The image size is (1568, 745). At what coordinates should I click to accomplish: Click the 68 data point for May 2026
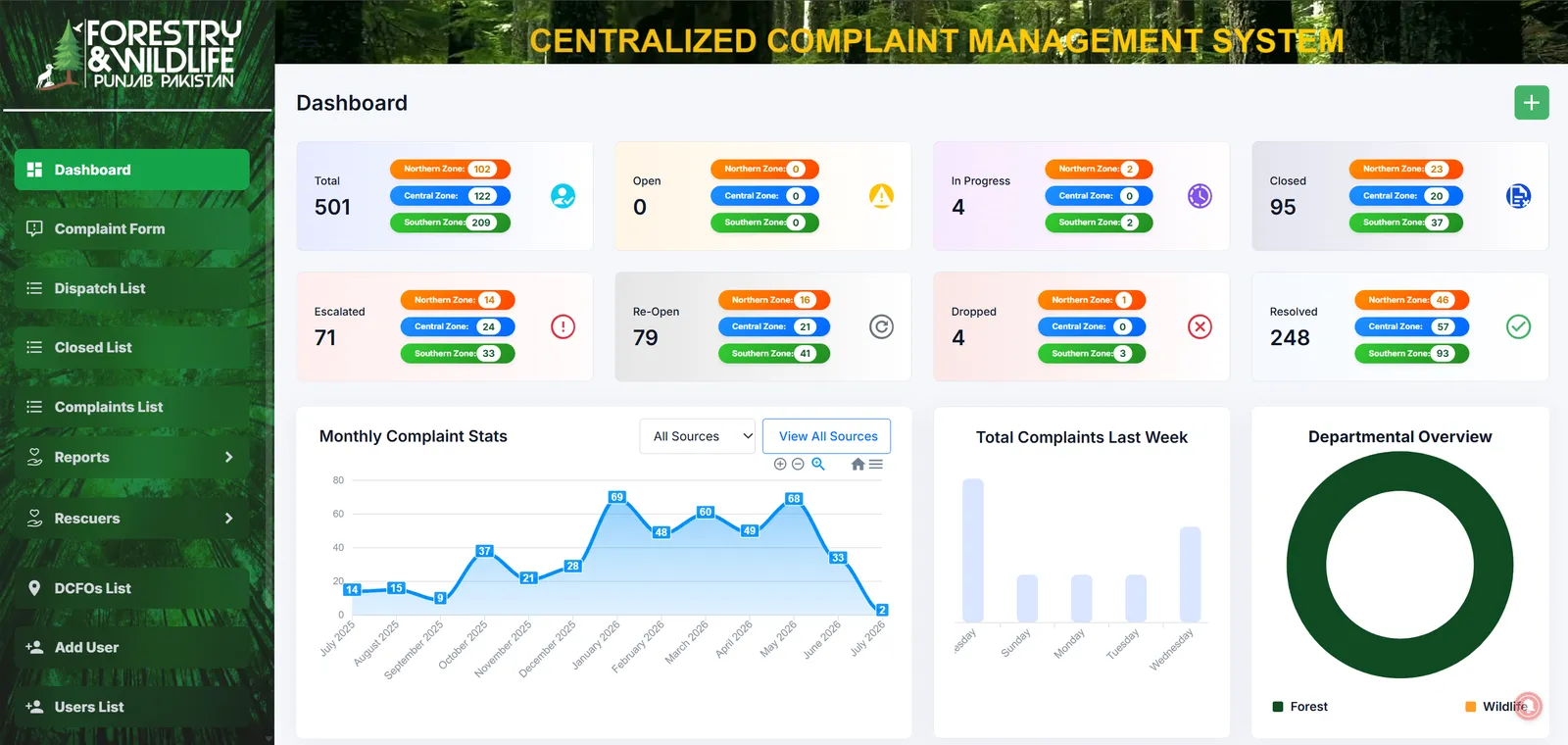794,499
